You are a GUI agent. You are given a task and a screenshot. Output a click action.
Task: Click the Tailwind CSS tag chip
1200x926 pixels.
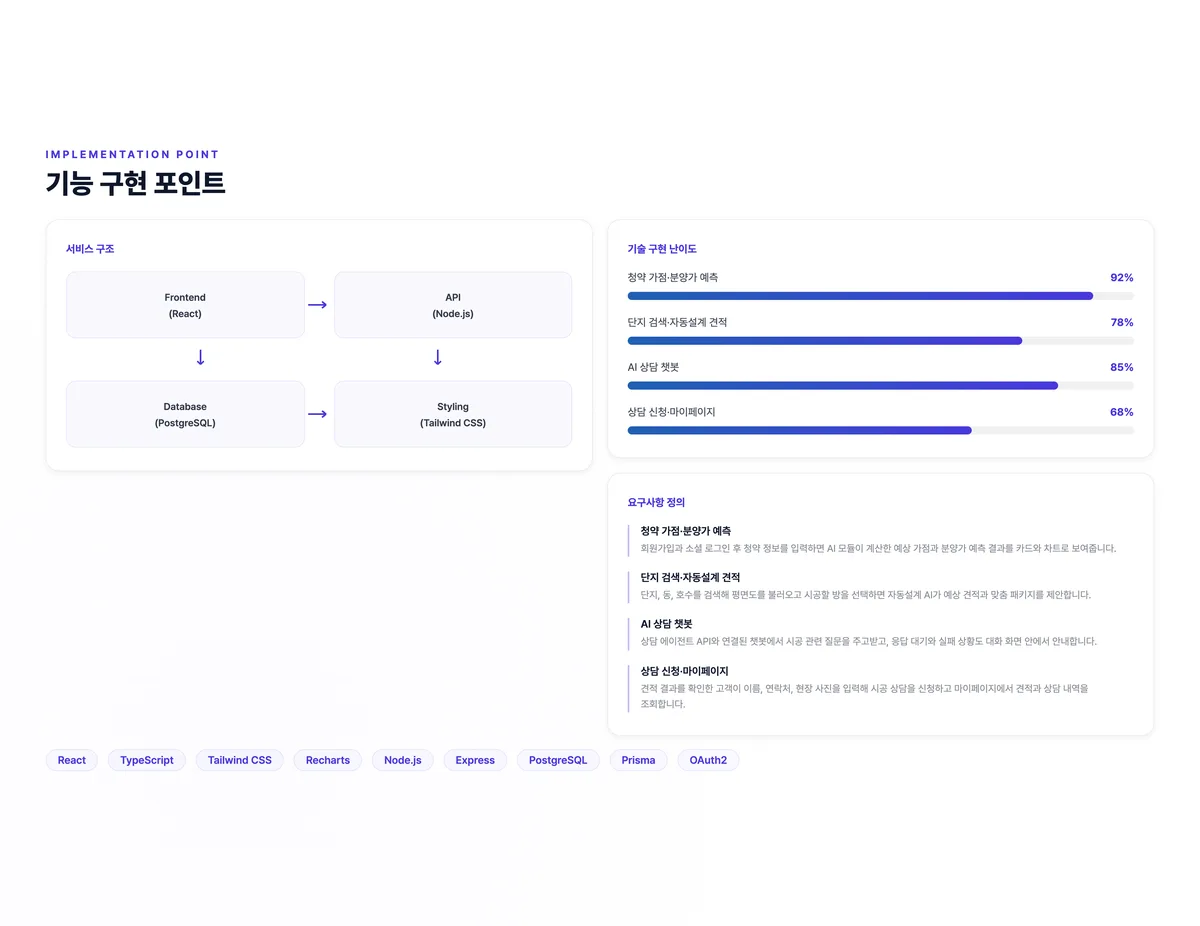240,760
